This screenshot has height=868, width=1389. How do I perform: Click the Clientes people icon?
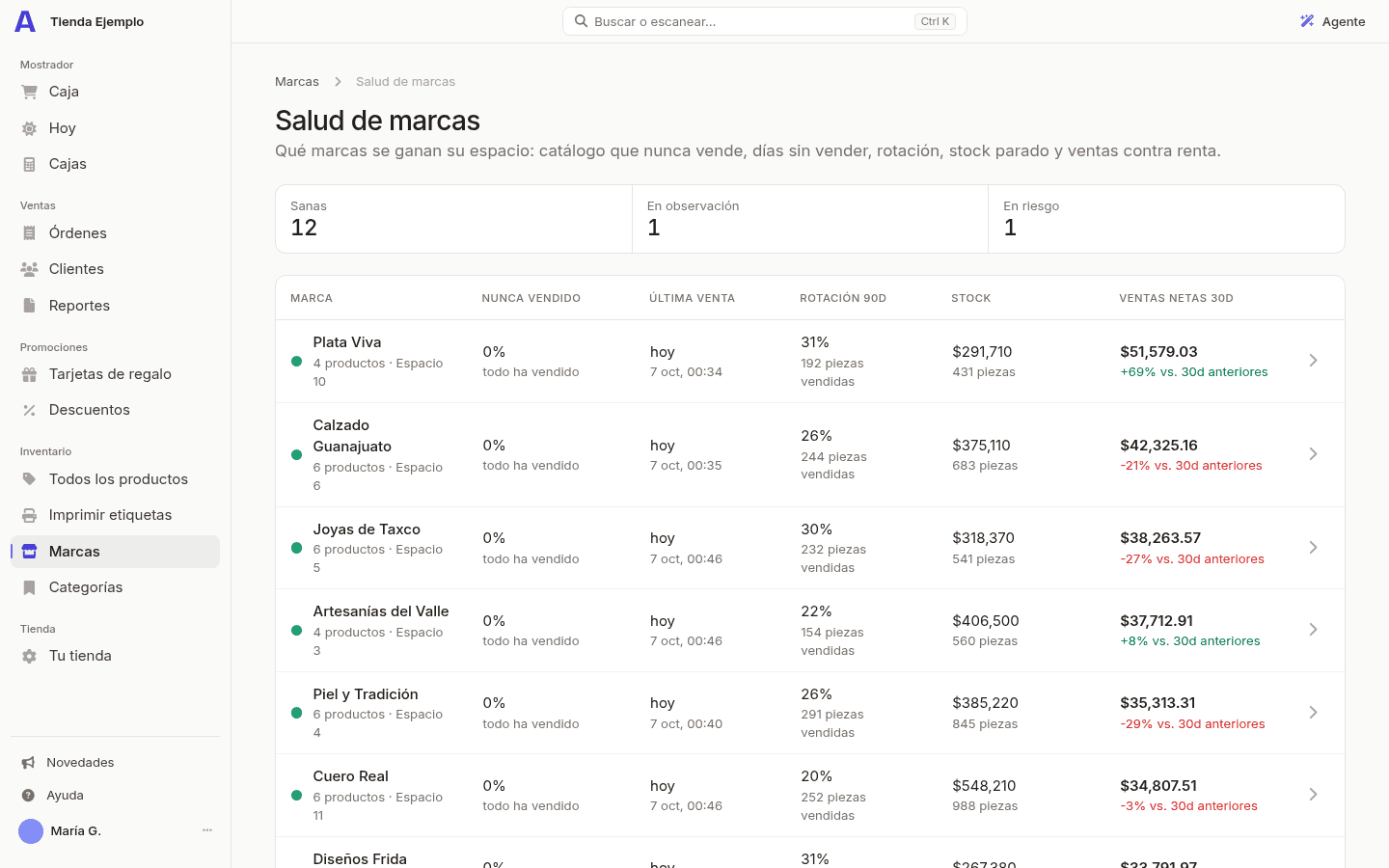29,269
